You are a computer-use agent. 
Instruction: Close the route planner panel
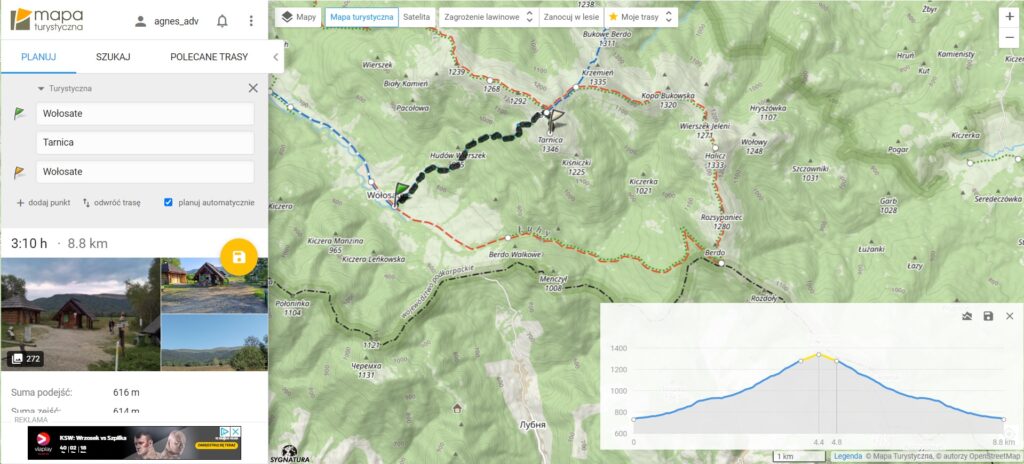click(x=253, y=88)
